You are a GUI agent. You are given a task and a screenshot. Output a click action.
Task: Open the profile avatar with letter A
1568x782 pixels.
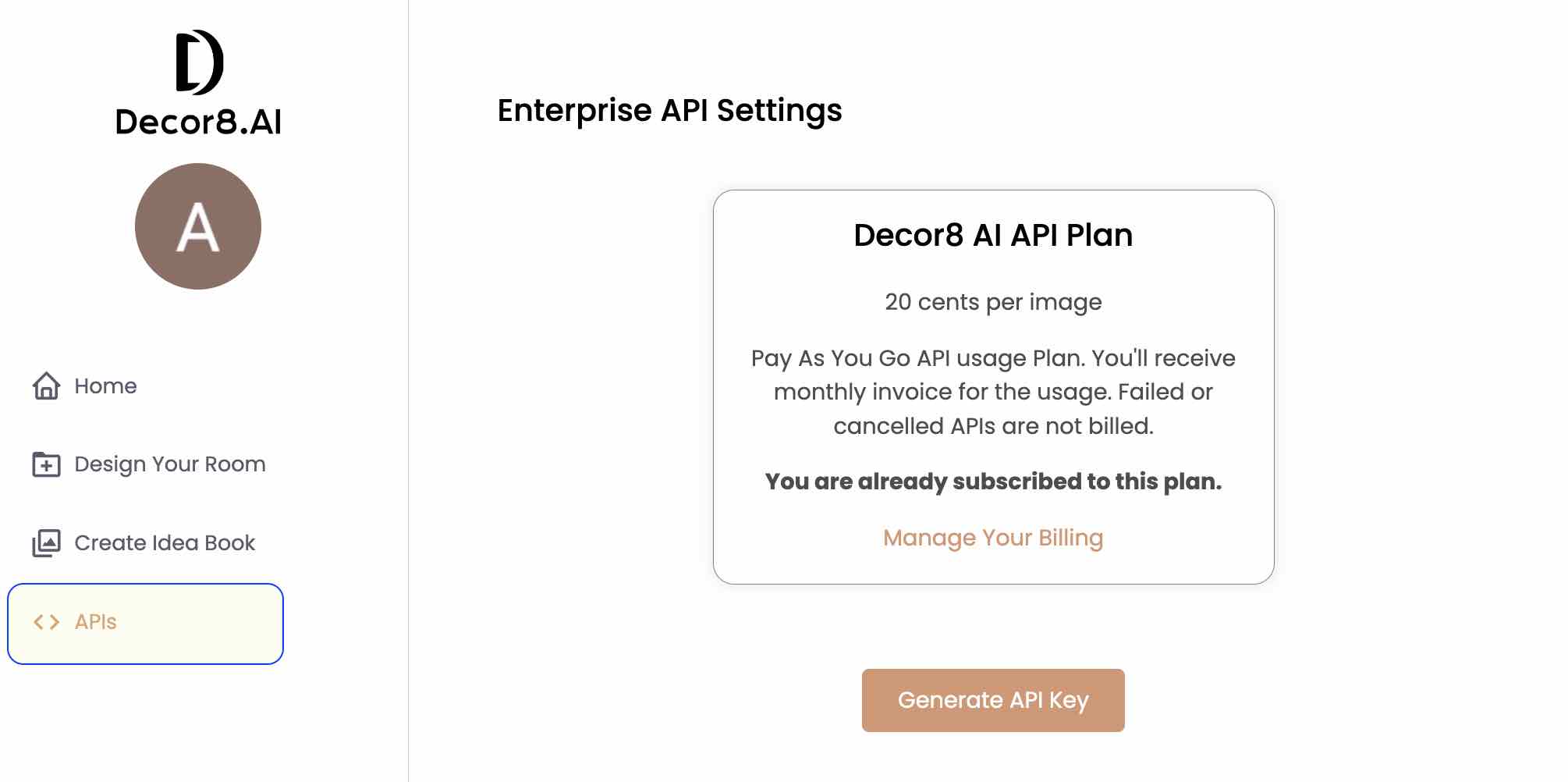[x=198, y=226]
